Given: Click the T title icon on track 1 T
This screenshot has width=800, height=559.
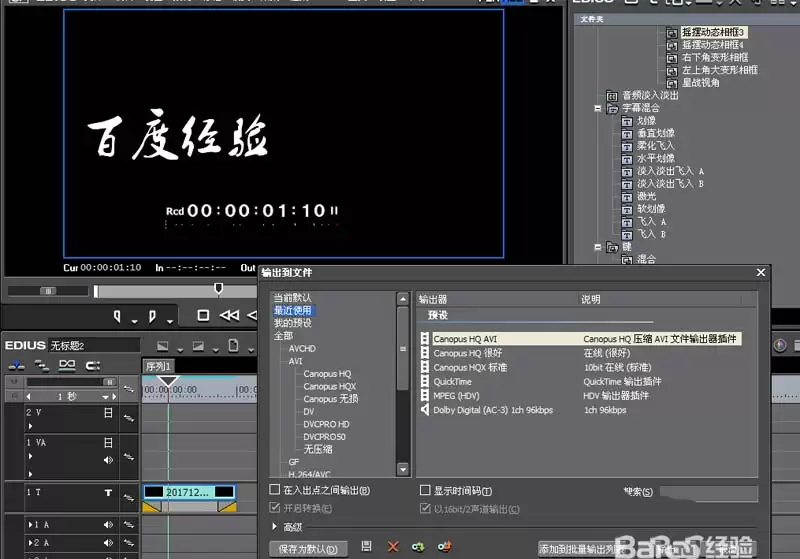Looking at the screenshot, I should [108, 492].
